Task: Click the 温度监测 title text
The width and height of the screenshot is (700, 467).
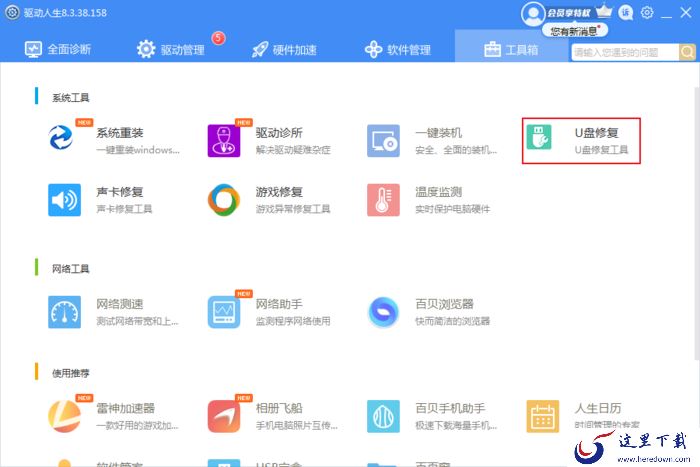Action: (438, 192)
